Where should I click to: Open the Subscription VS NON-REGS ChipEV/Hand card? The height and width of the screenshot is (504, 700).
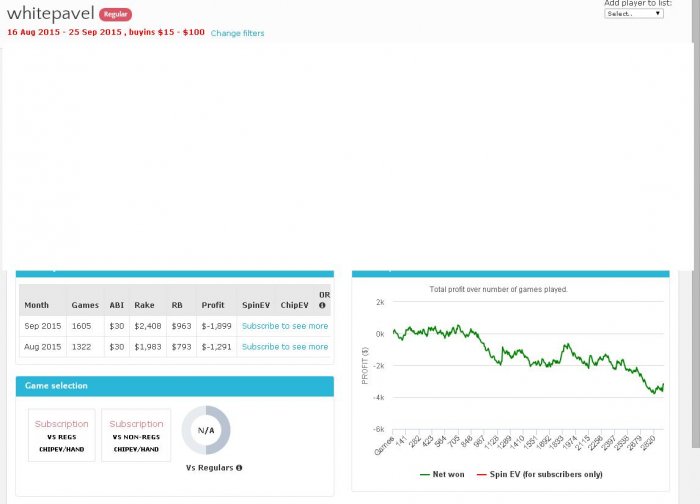coord(136,435)
